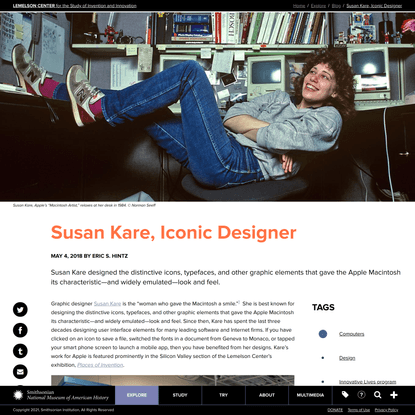The width and height of the screenshot is (415, 415).
Task: Click the DONATE footer link
Action: click(335, 410)
